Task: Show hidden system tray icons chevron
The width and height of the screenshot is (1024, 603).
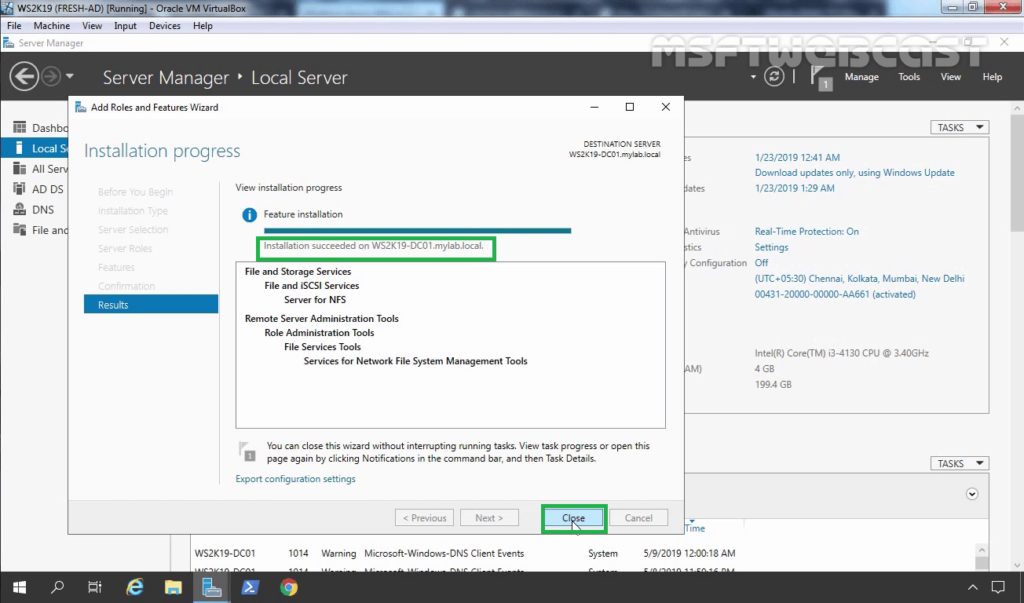Action: coord(972,587)
